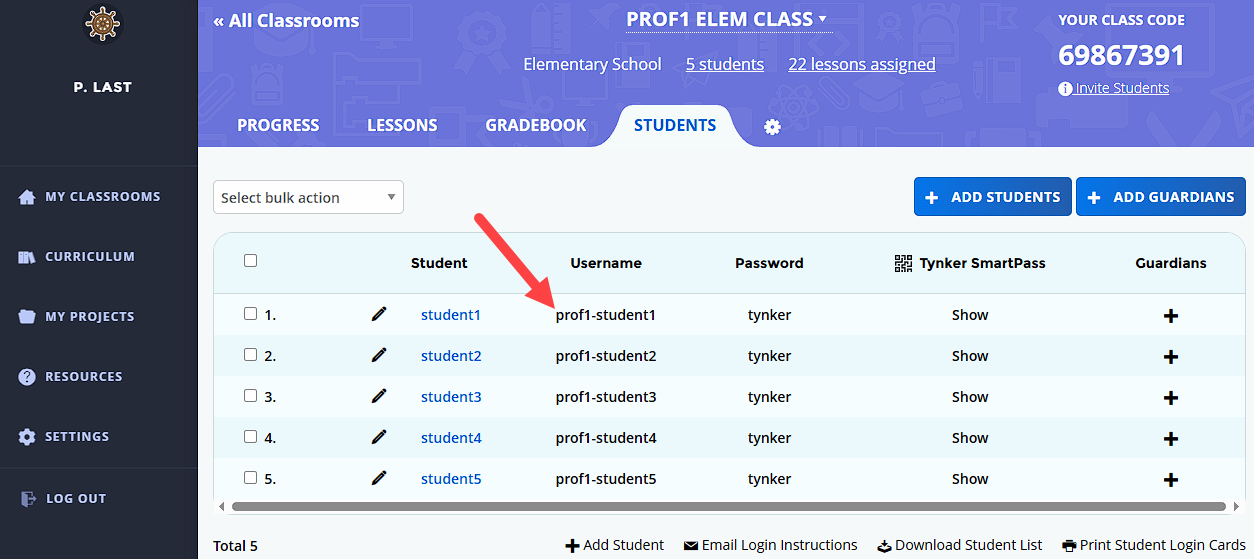Screen dimensions: 1254x559
Task: Open My Projects folder in sidebar
Action: click(x=89, y=317)
